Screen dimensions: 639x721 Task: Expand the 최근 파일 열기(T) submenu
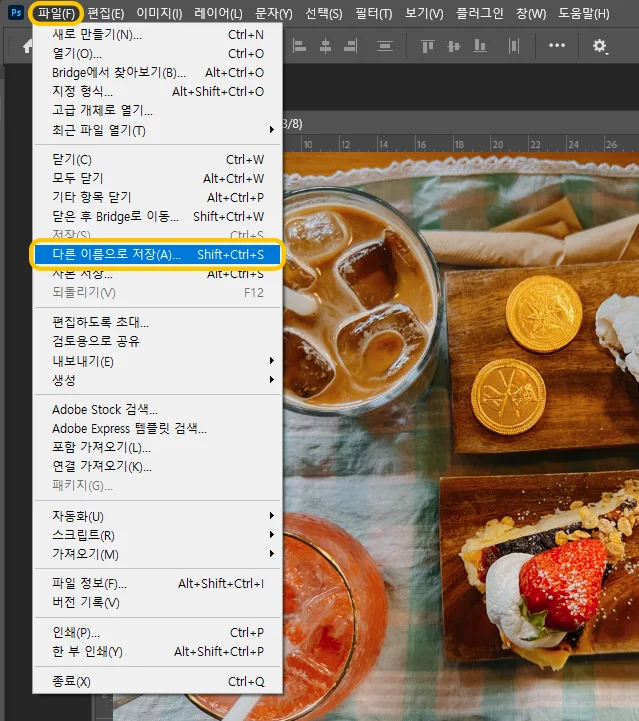coord(158,130)
